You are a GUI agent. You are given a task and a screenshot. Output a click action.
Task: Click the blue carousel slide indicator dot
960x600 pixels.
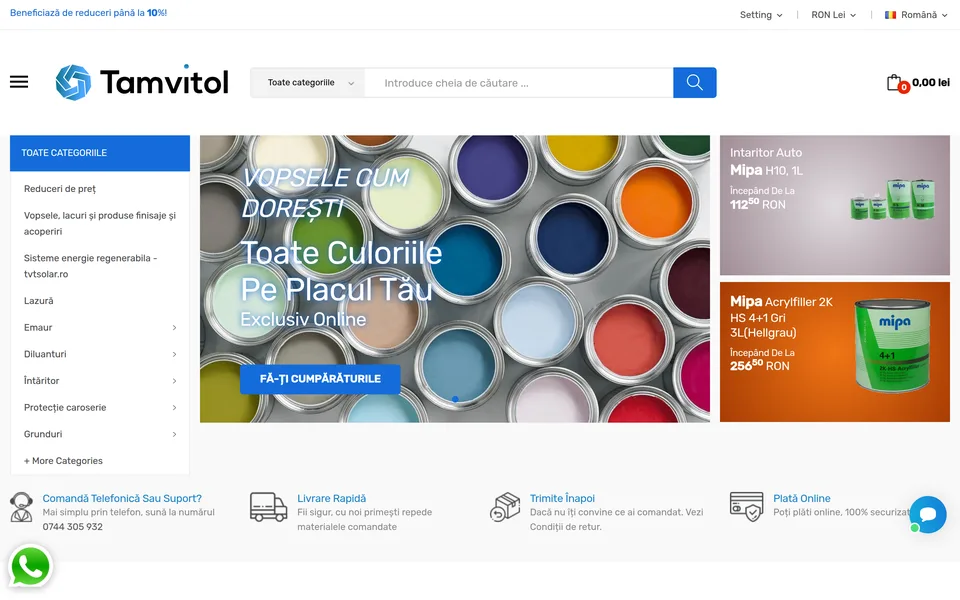455,399
